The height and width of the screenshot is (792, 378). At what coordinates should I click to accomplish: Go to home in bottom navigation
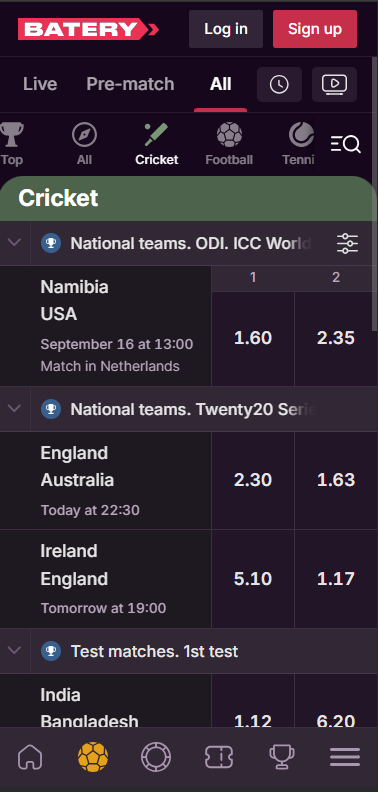[x=30, y=757]
